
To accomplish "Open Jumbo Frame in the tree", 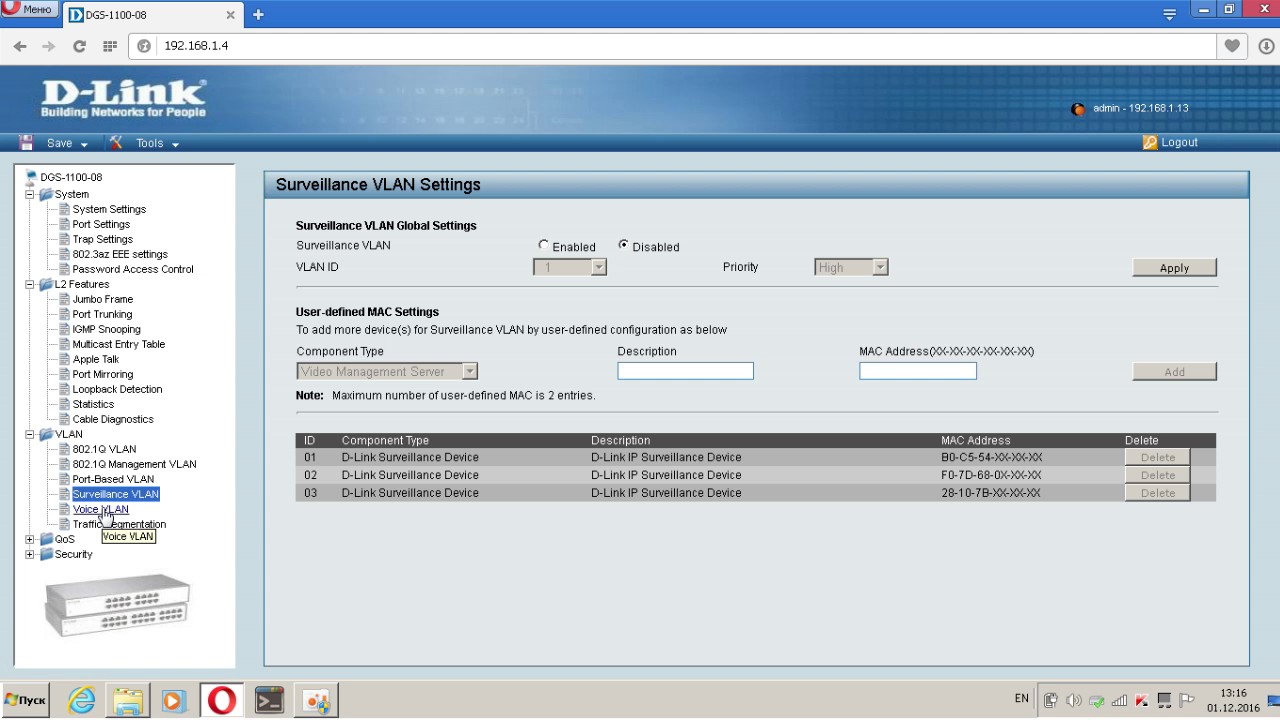I will (102, 299).
